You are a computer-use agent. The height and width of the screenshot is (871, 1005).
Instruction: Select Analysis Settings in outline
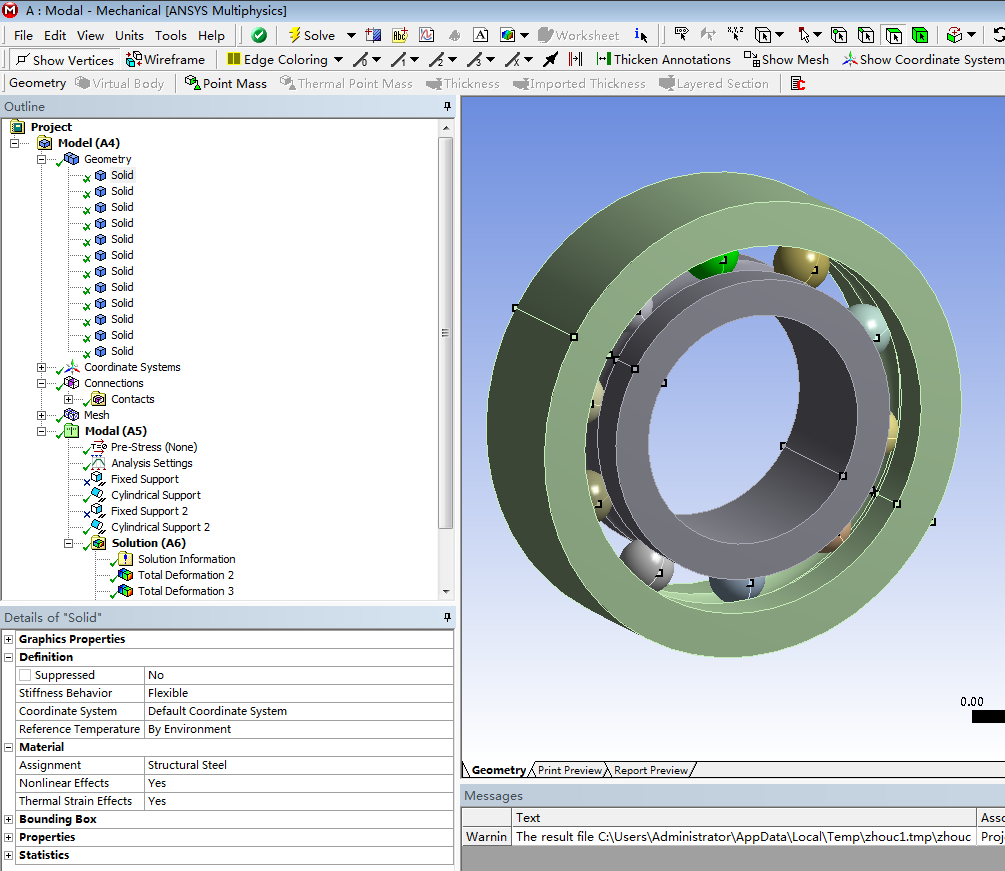tap(151, 463)
